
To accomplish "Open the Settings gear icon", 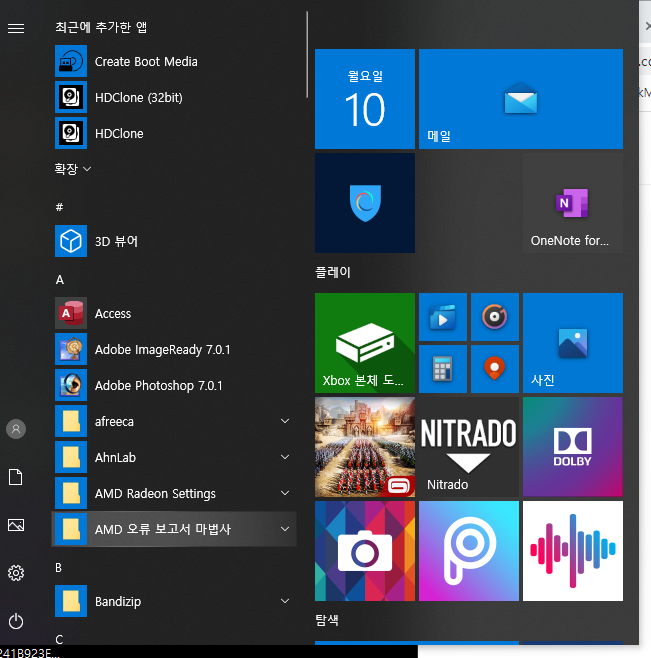I will 16,573.
